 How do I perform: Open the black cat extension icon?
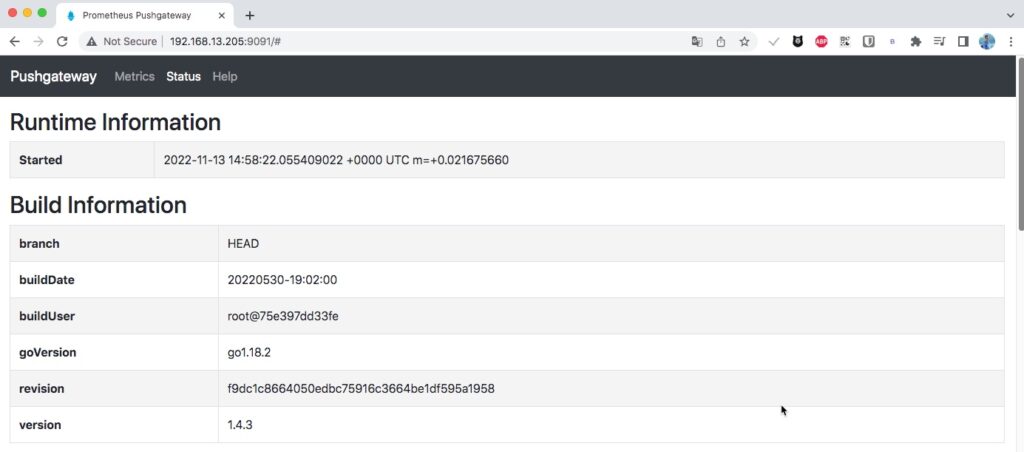(x=797, y=42)
